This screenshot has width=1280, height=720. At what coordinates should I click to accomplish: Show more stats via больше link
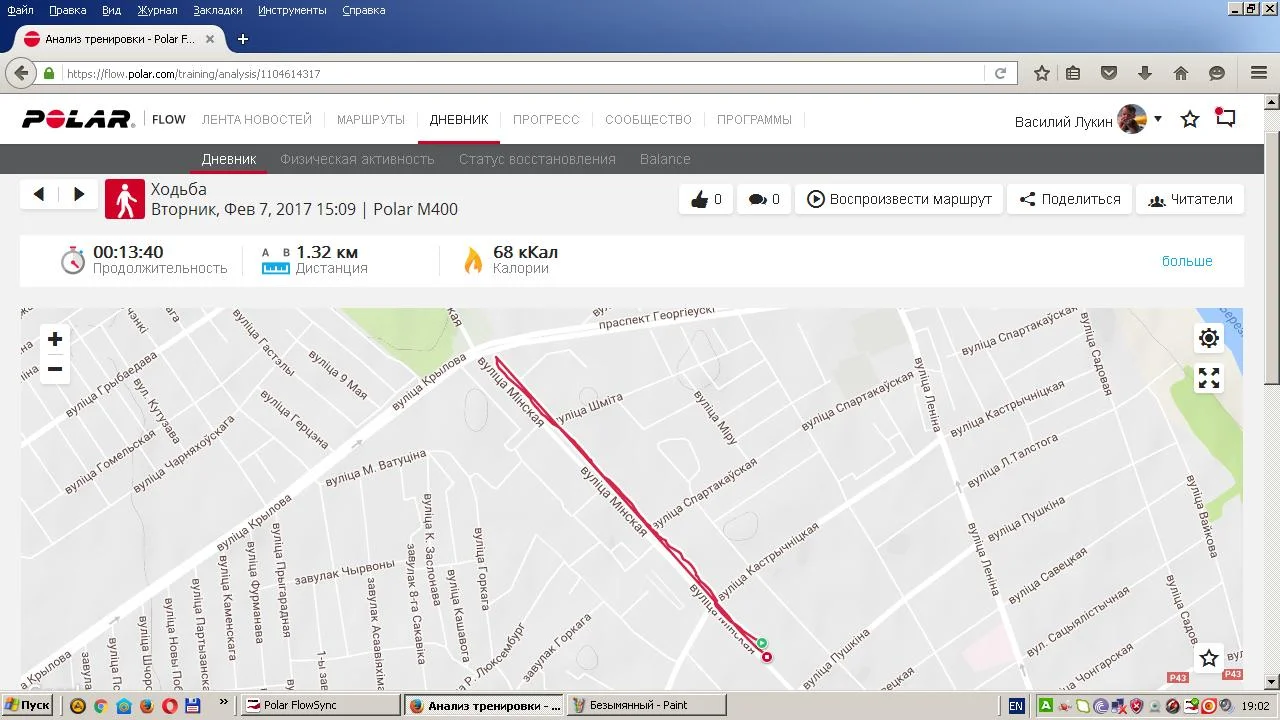[1187, 261]
